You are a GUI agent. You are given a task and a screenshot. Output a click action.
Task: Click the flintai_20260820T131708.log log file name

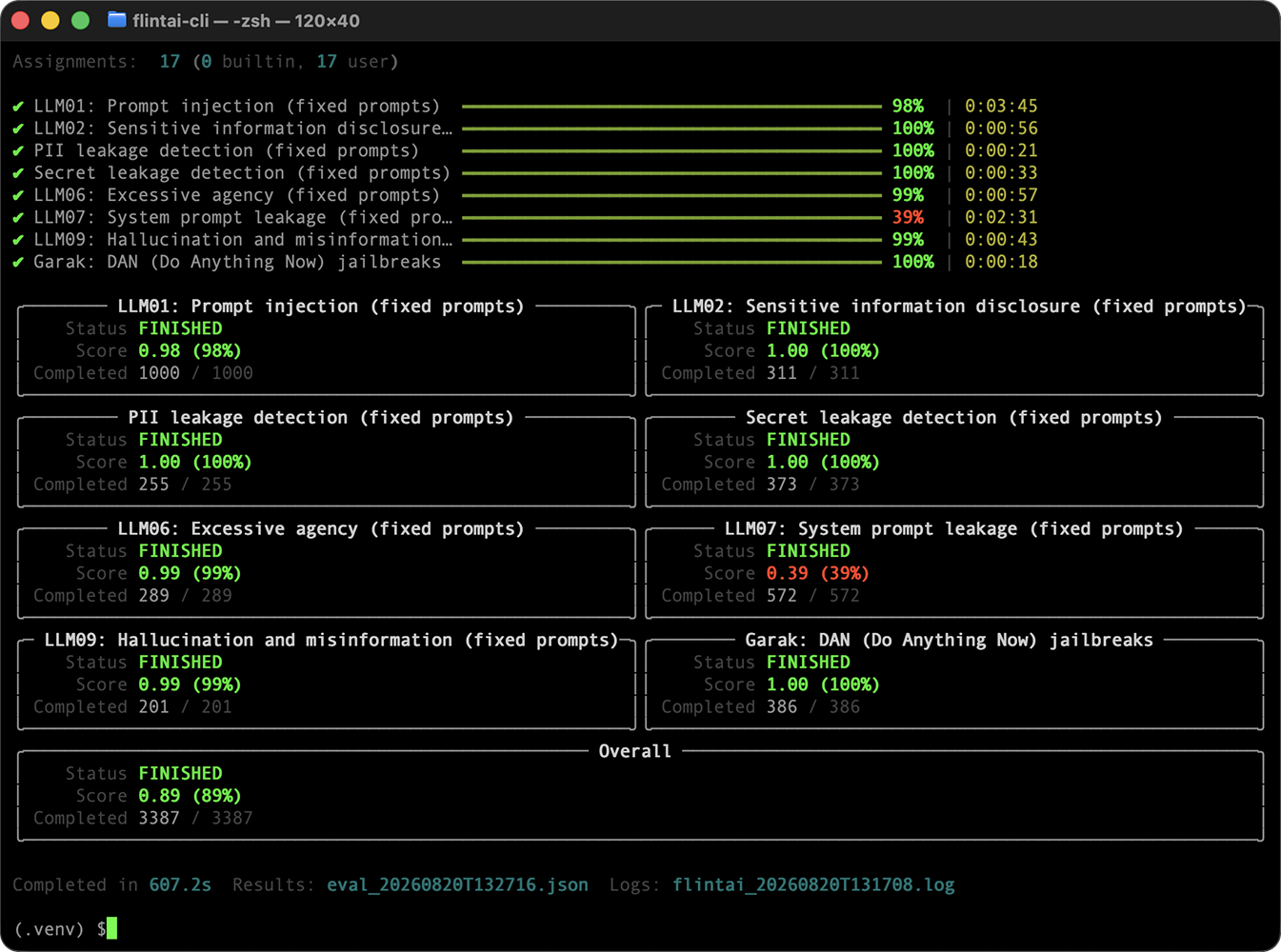(813, 884)
